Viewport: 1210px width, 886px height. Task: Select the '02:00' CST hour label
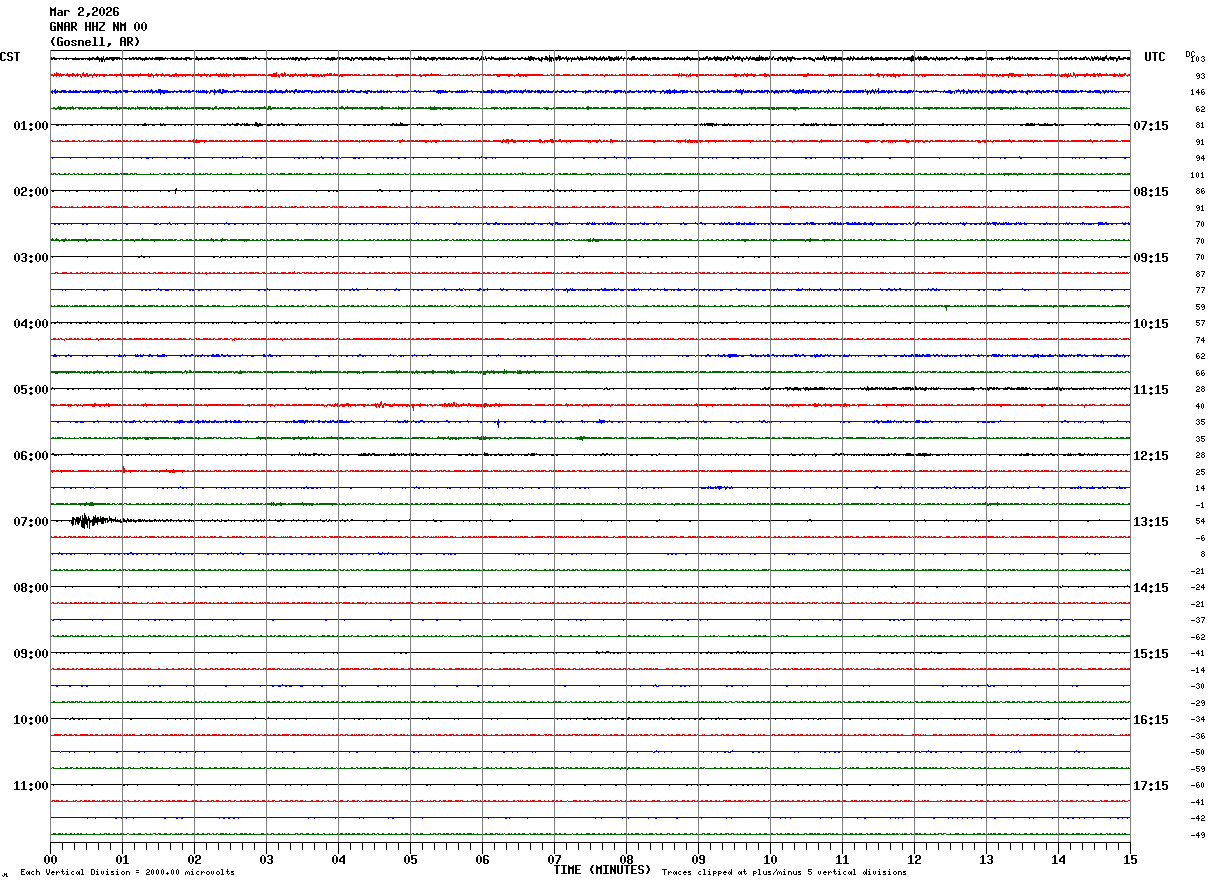[31, 192]
